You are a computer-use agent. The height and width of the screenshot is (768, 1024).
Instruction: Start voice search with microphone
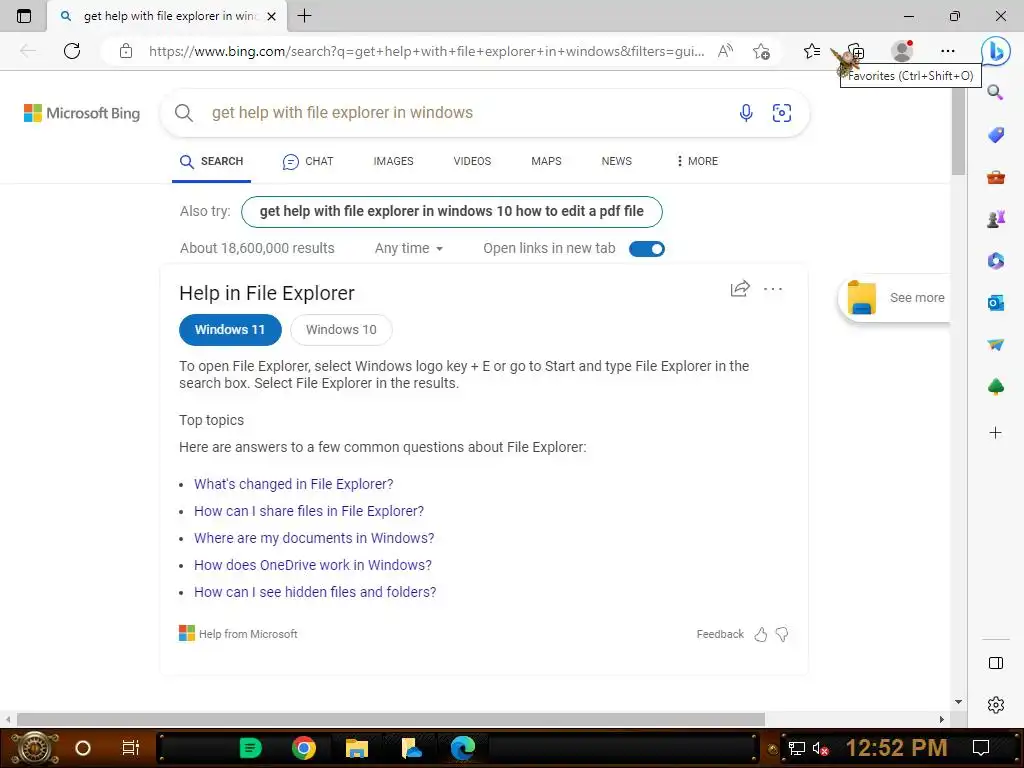(746, 113)
